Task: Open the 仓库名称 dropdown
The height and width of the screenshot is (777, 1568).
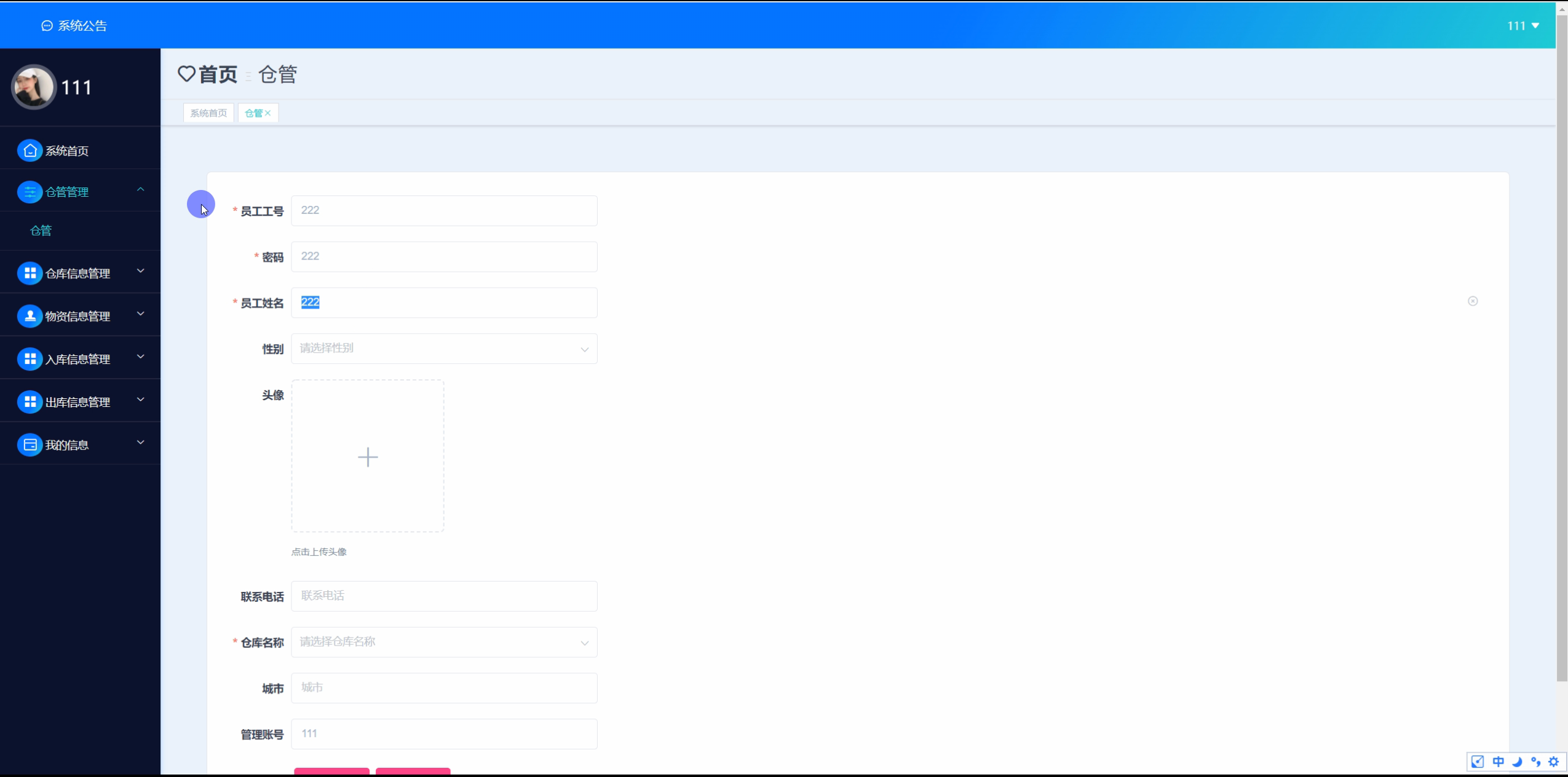Action: point(444,642)
